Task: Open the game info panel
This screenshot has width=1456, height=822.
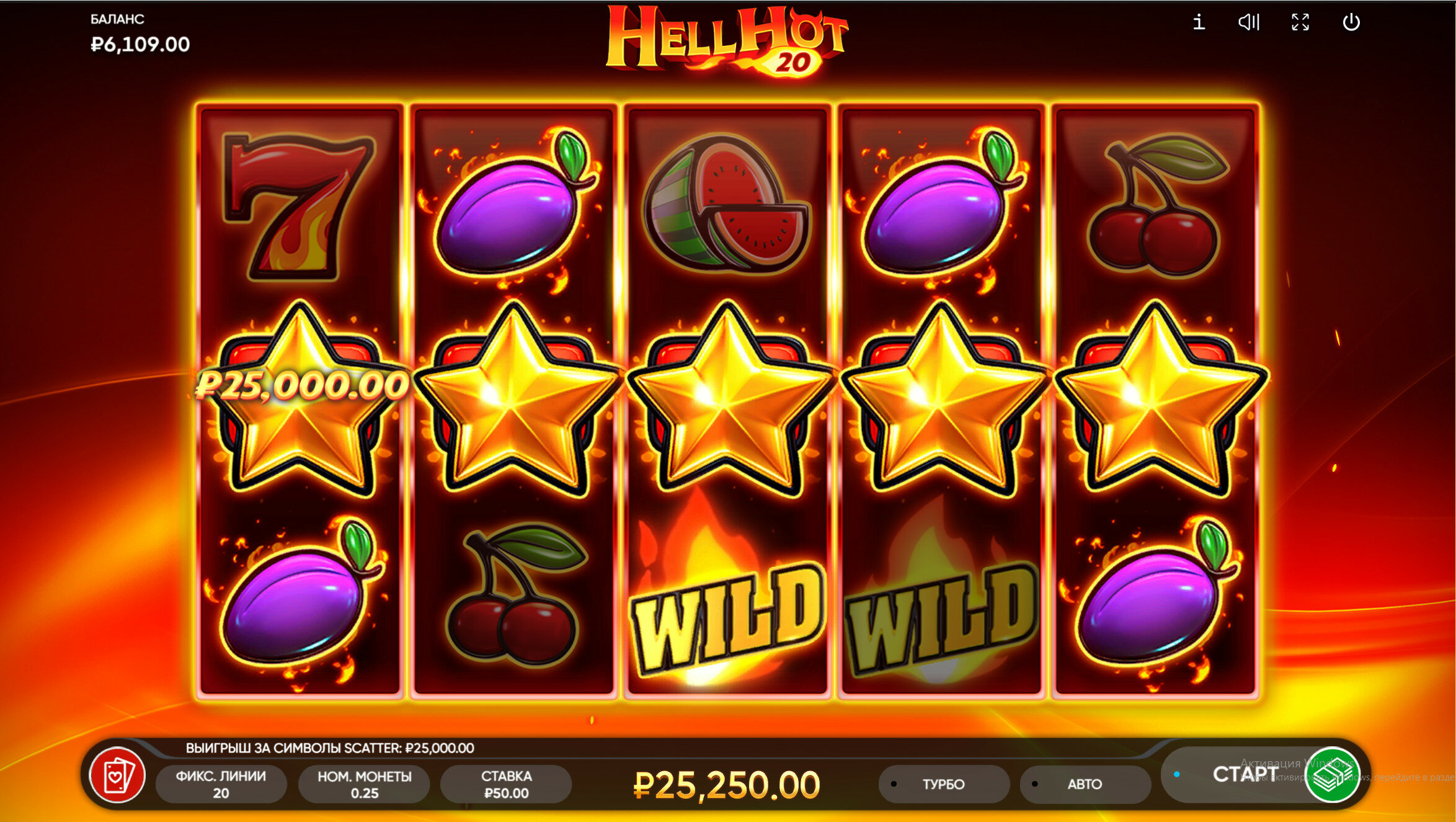Action: 1199,22
